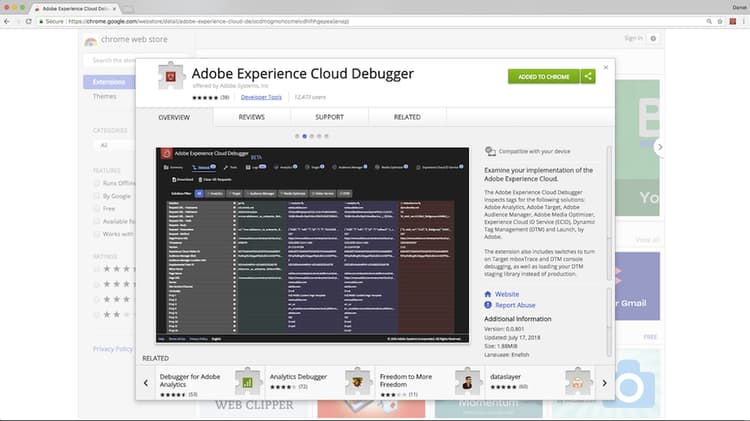Click the secure padlock in the address bar
The height and width of the screenshot is (421, 750).
(x=41, y=21)
